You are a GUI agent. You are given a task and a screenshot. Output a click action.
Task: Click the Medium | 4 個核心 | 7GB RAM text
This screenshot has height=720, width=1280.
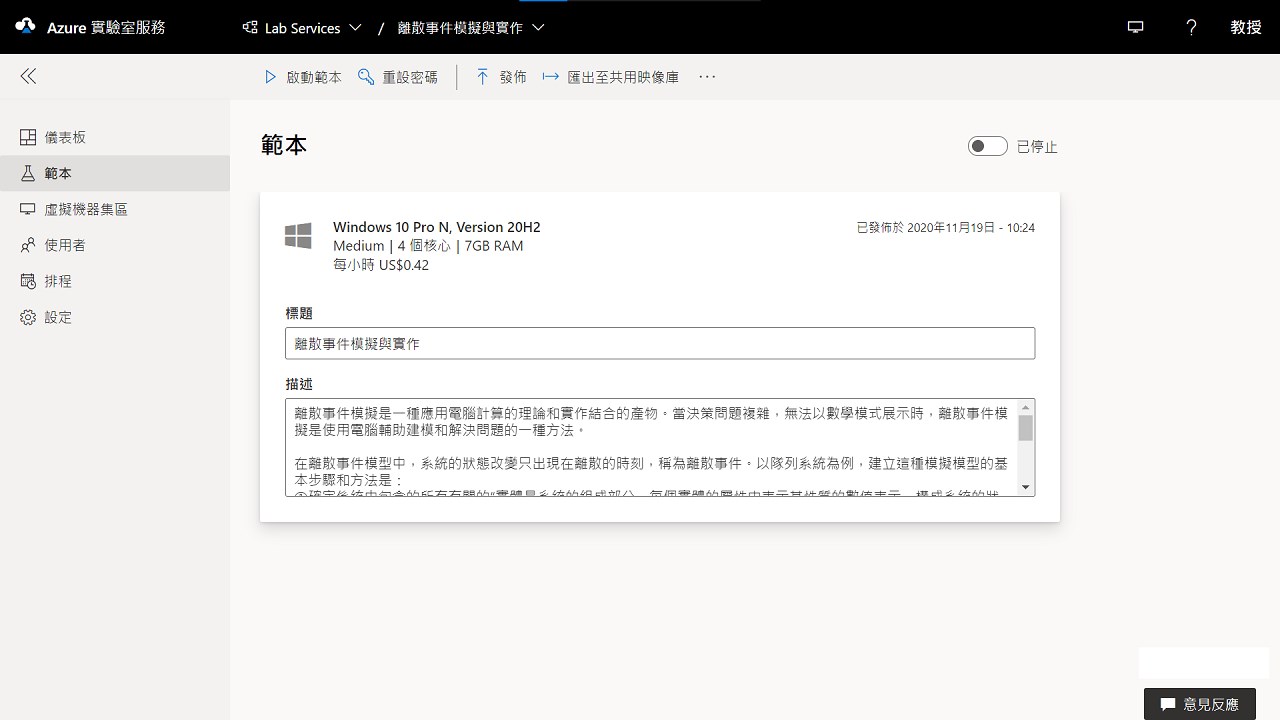(x=428, y=246)
